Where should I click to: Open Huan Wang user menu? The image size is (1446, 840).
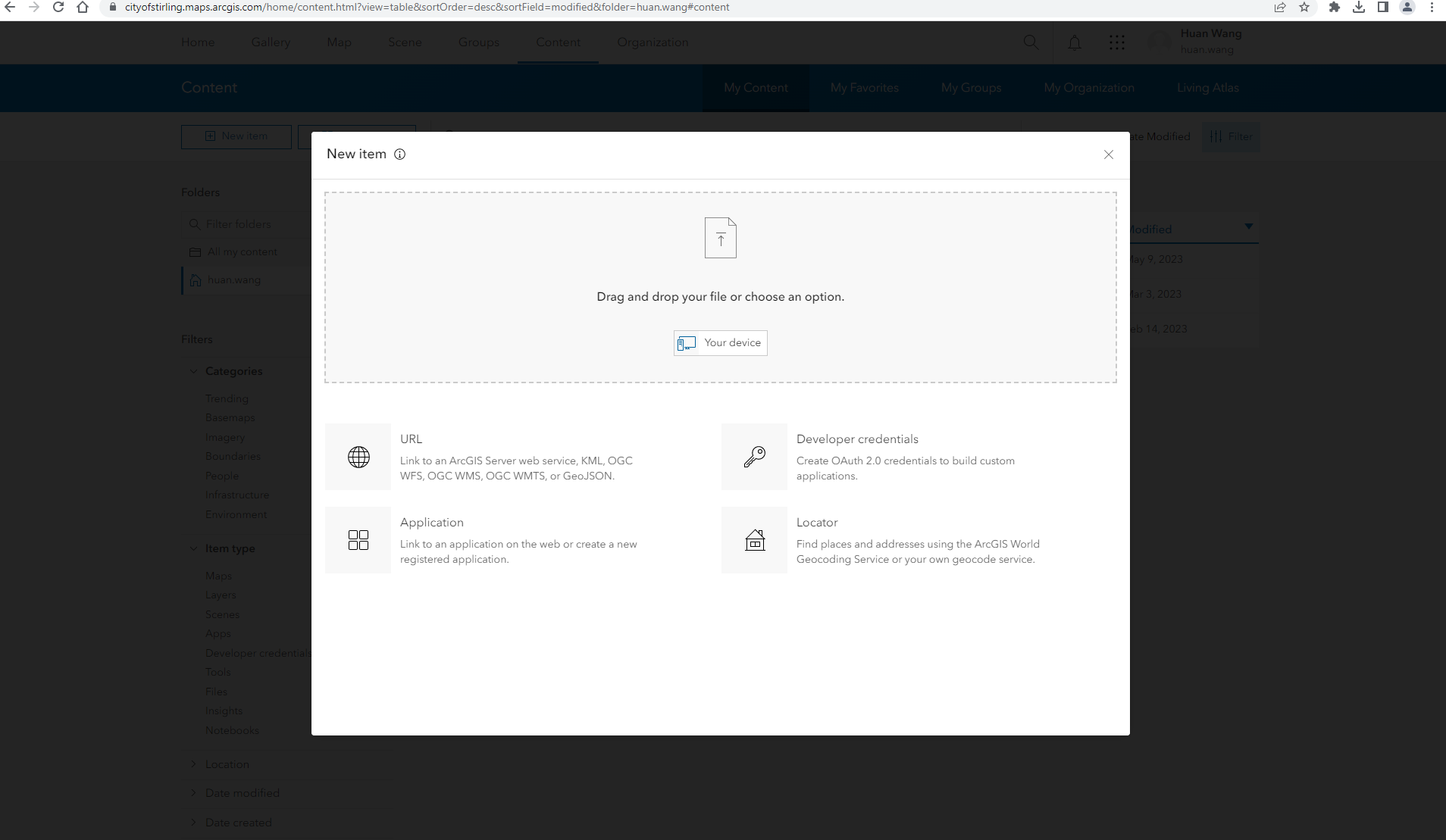point(1196,42)
